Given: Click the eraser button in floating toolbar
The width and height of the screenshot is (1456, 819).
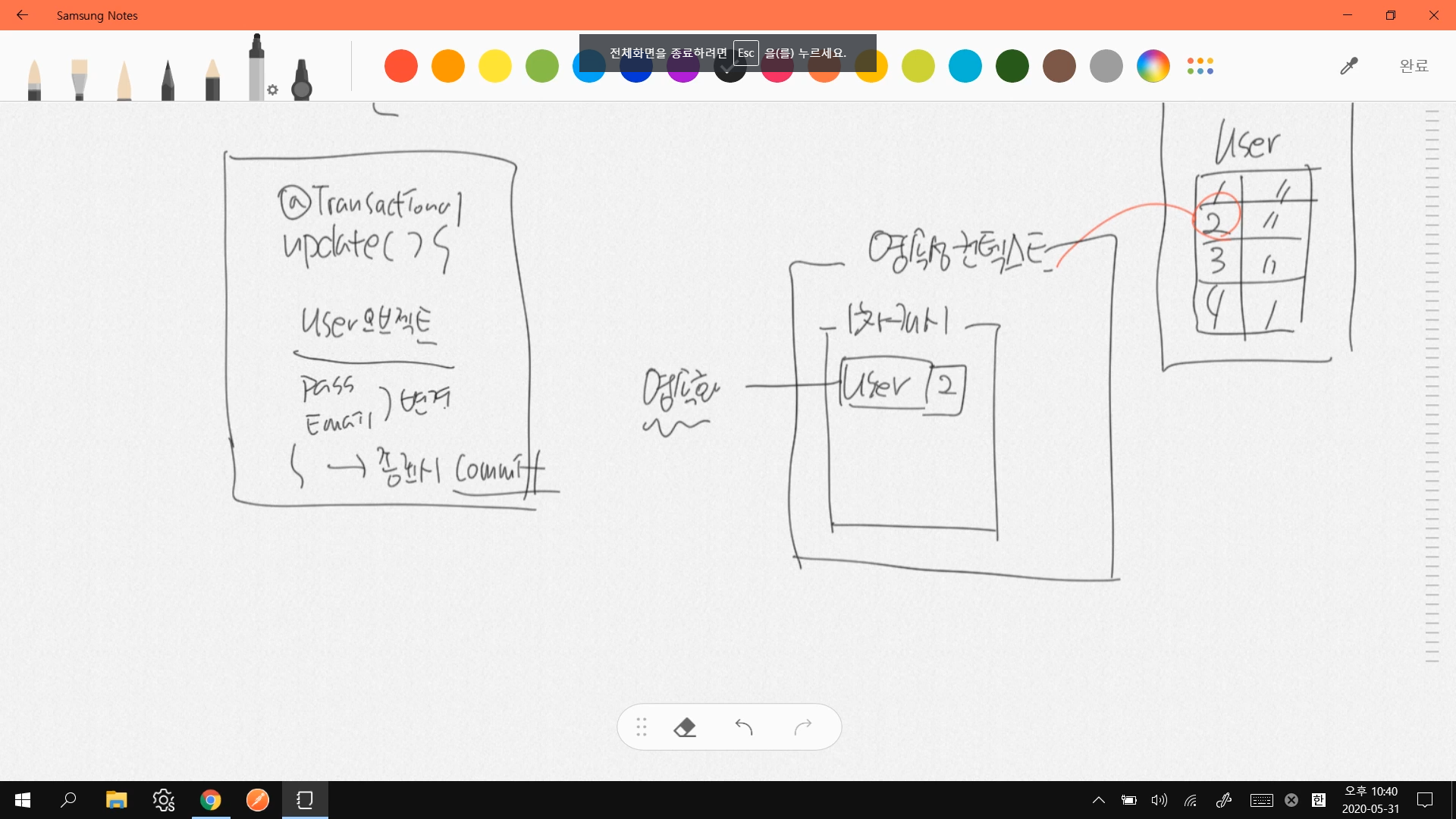Looking at the screenshot, I should pyautogui.click(x=685, y=727).
